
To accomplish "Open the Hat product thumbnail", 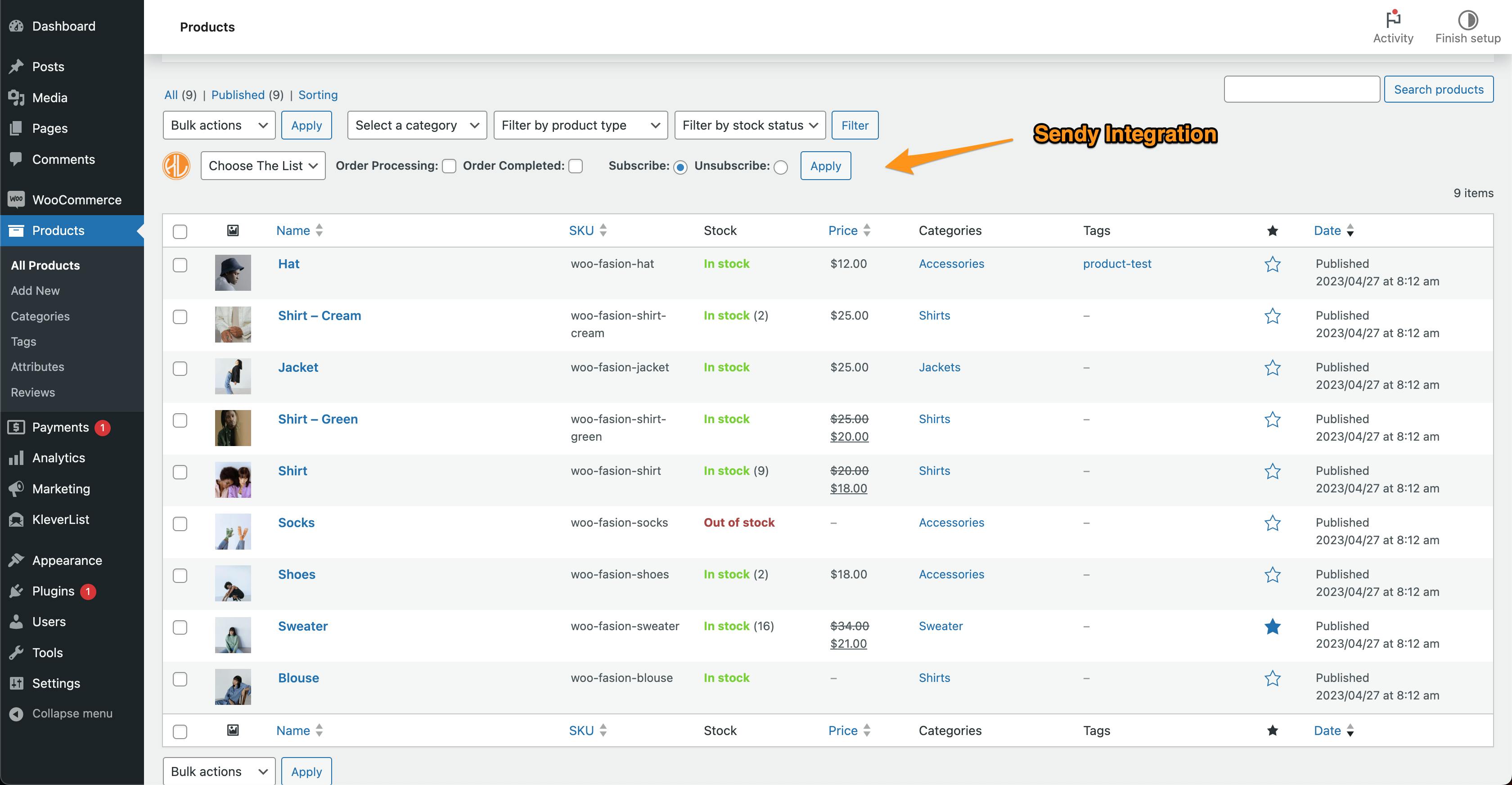I will click(x=233, y=272).
